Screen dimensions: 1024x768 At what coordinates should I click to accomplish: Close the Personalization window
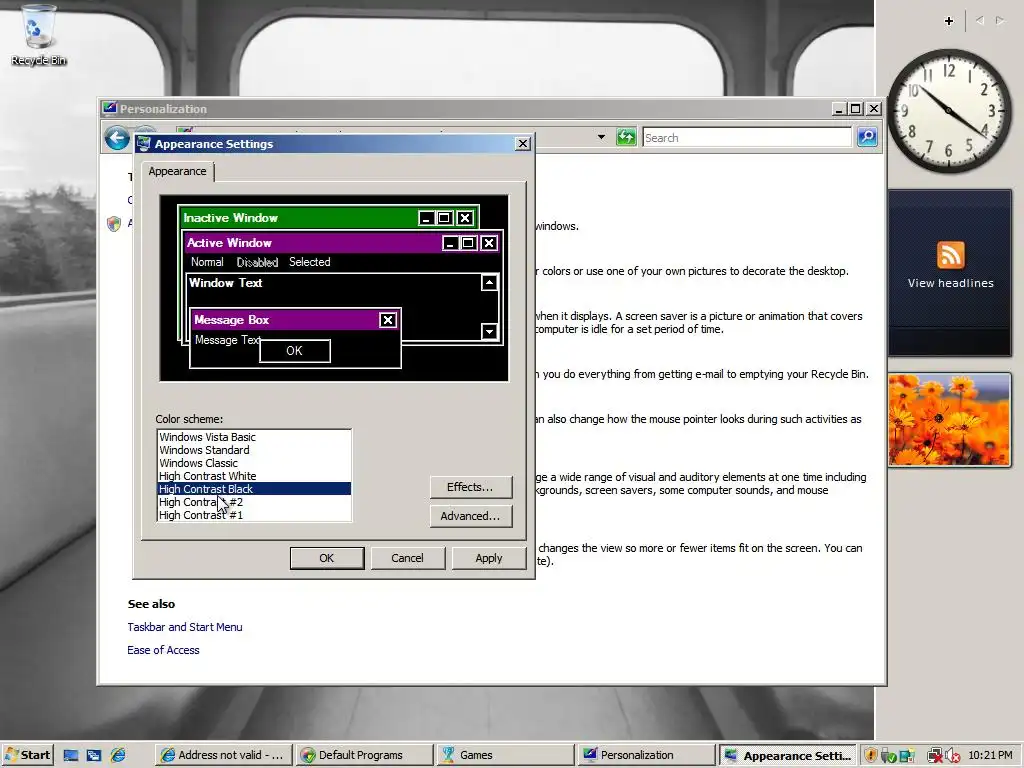tap(873, 109)
